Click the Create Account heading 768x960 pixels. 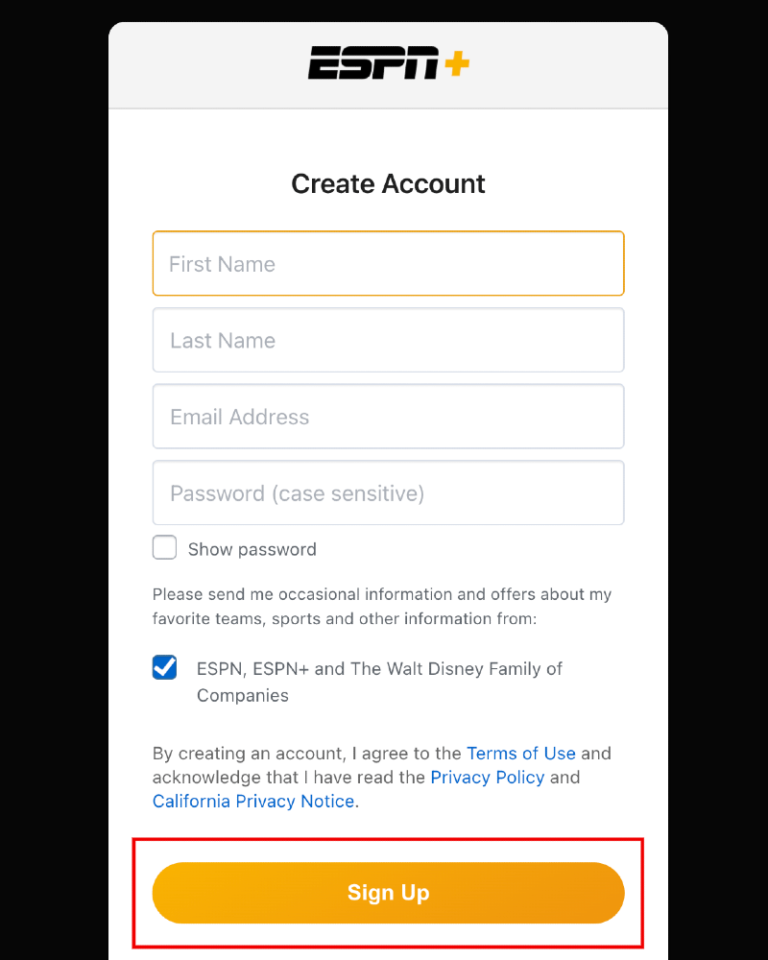(388, 184)
